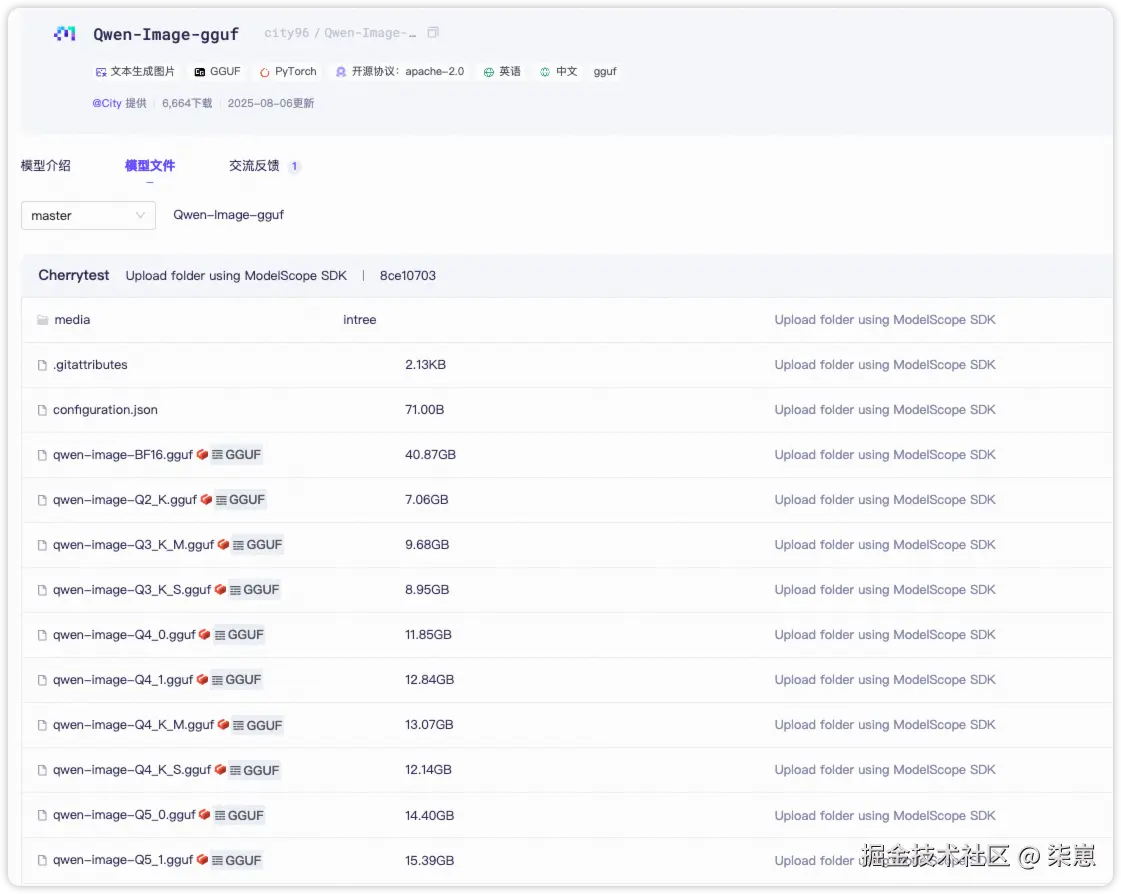Click the red cube icon beside Q3_K_S.gguf
The image size is (1121, 894).
220,589
